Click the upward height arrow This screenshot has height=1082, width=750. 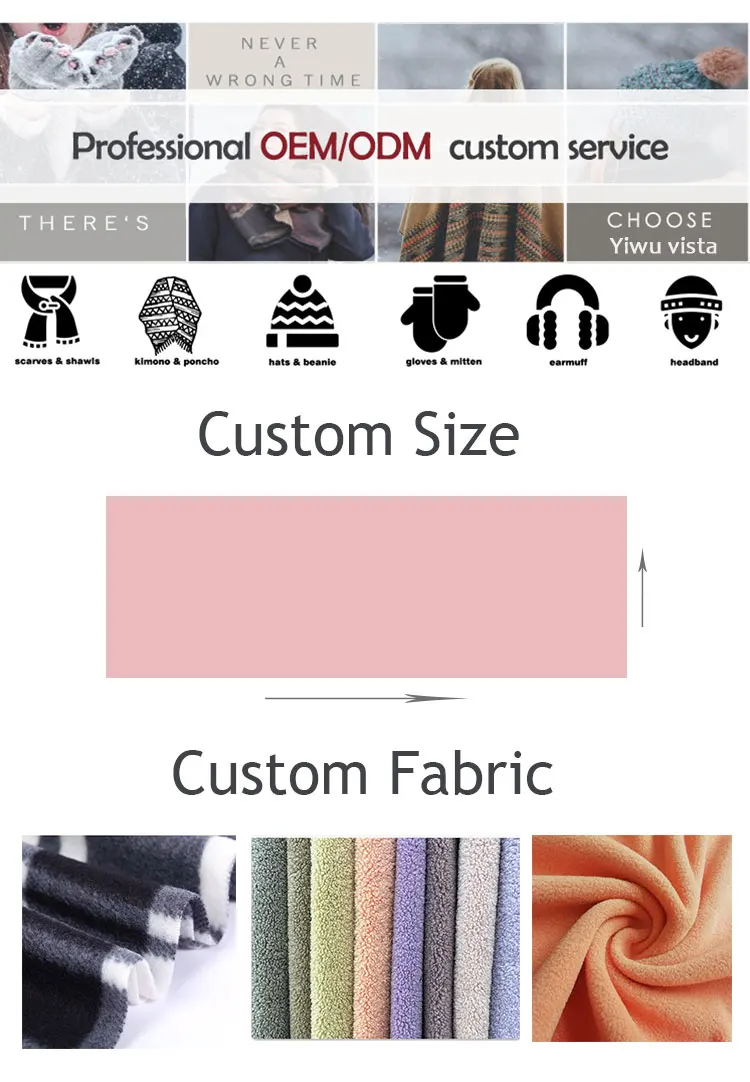(x=642, y=588)
